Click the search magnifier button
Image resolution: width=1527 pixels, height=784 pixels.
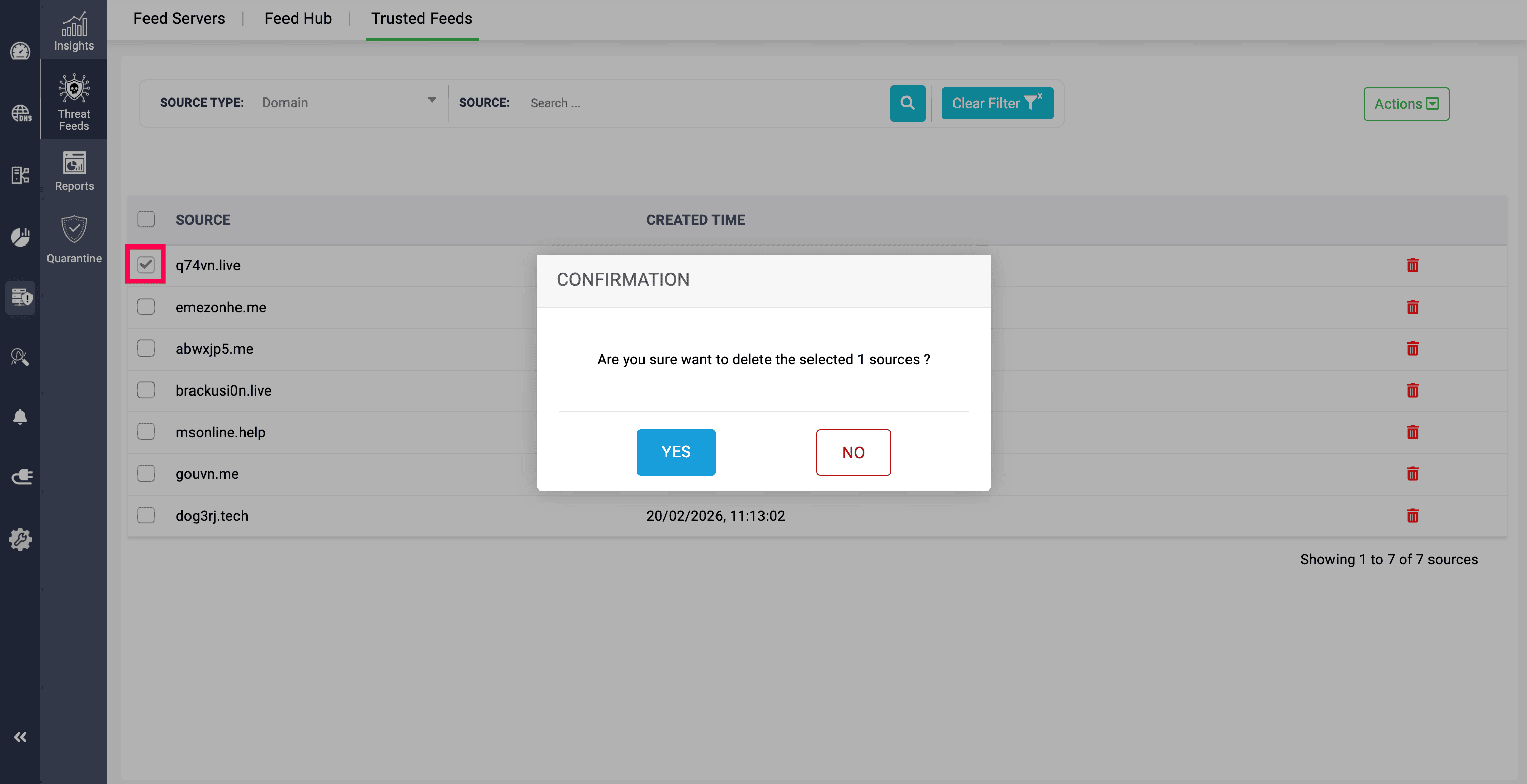pos(907,103)
